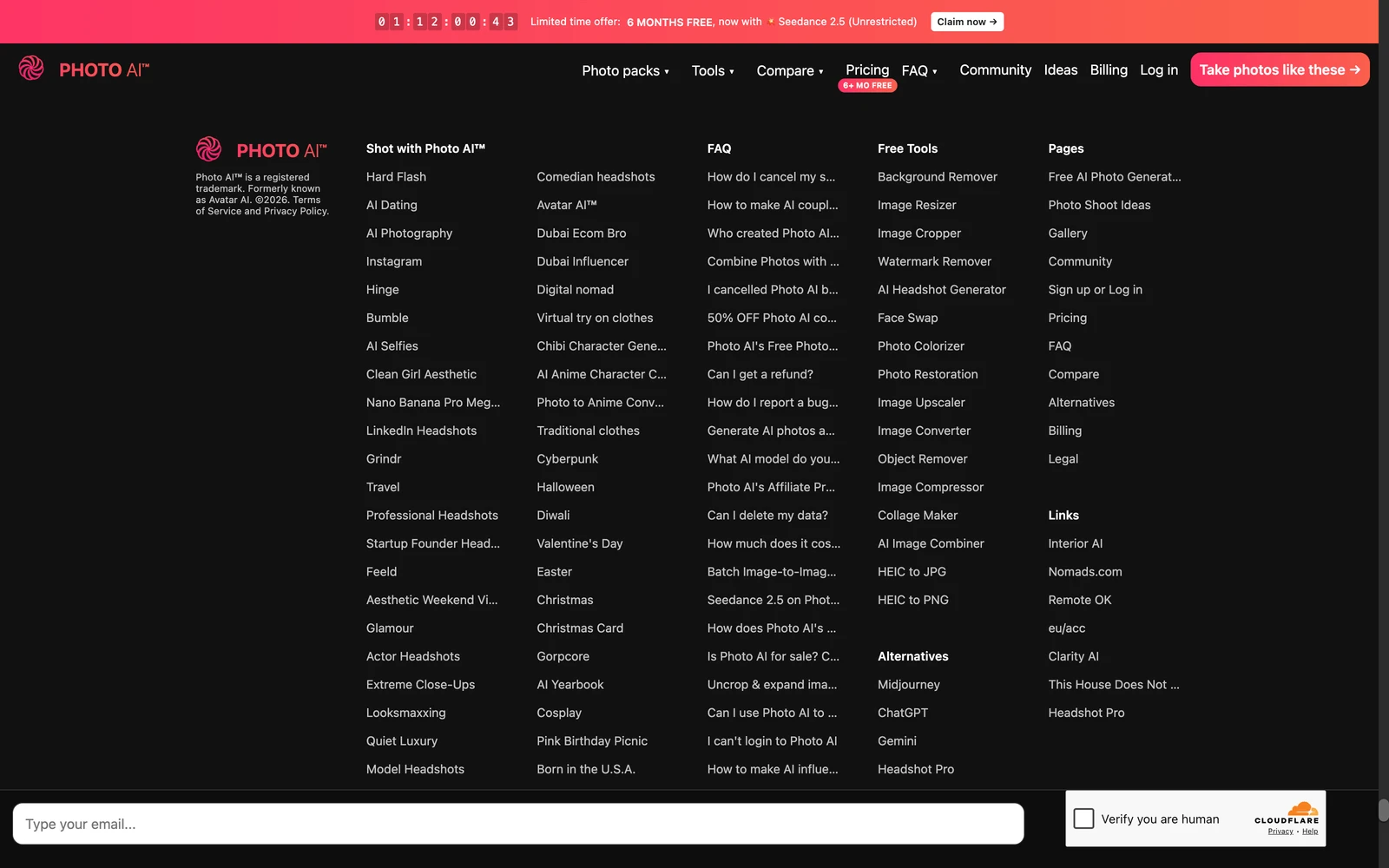
Task: Expand the Photo packs dropdown menu
Action: click(x=625, y=71)
